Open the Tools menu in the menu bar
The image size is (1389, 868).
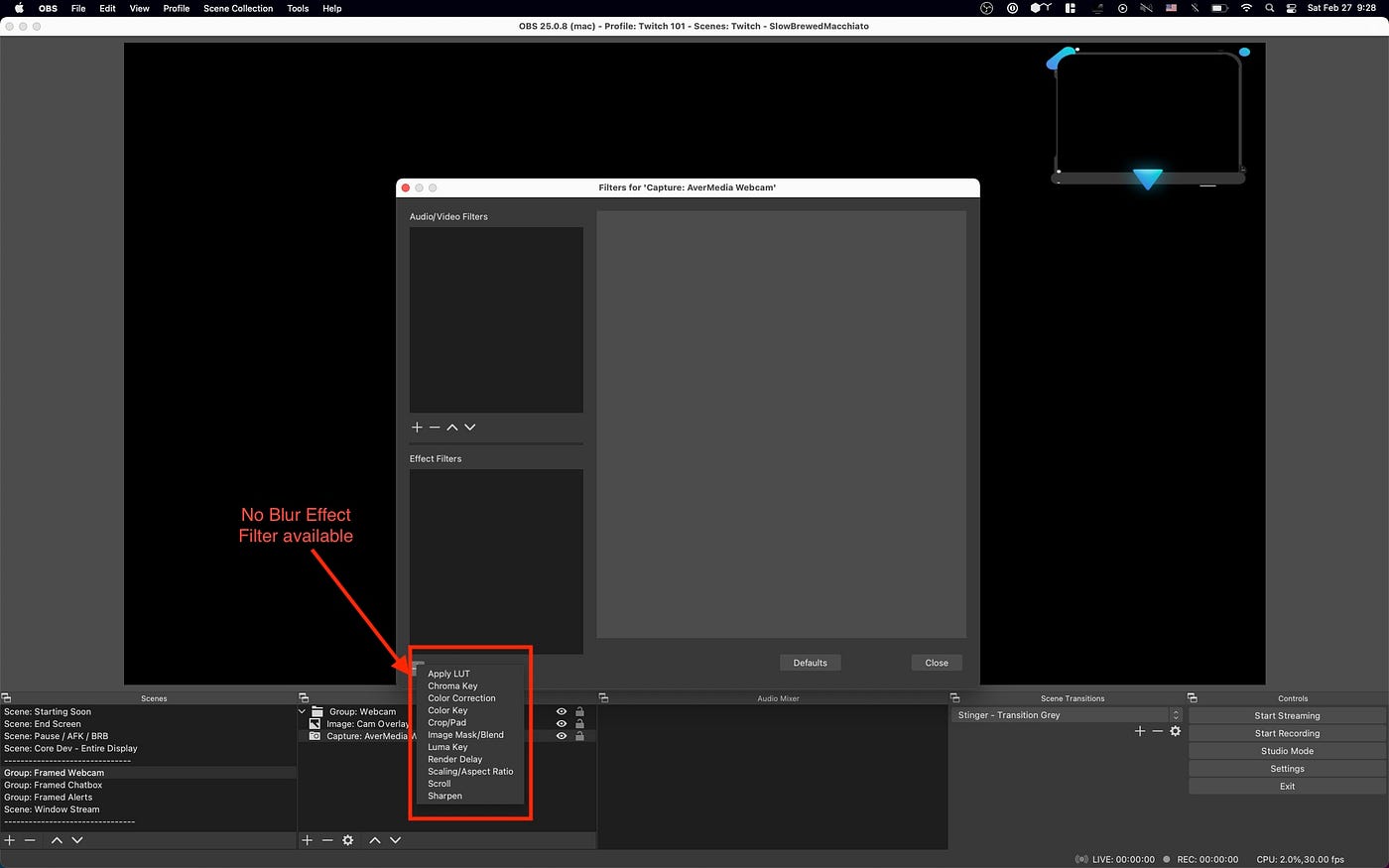coord(297,8)
